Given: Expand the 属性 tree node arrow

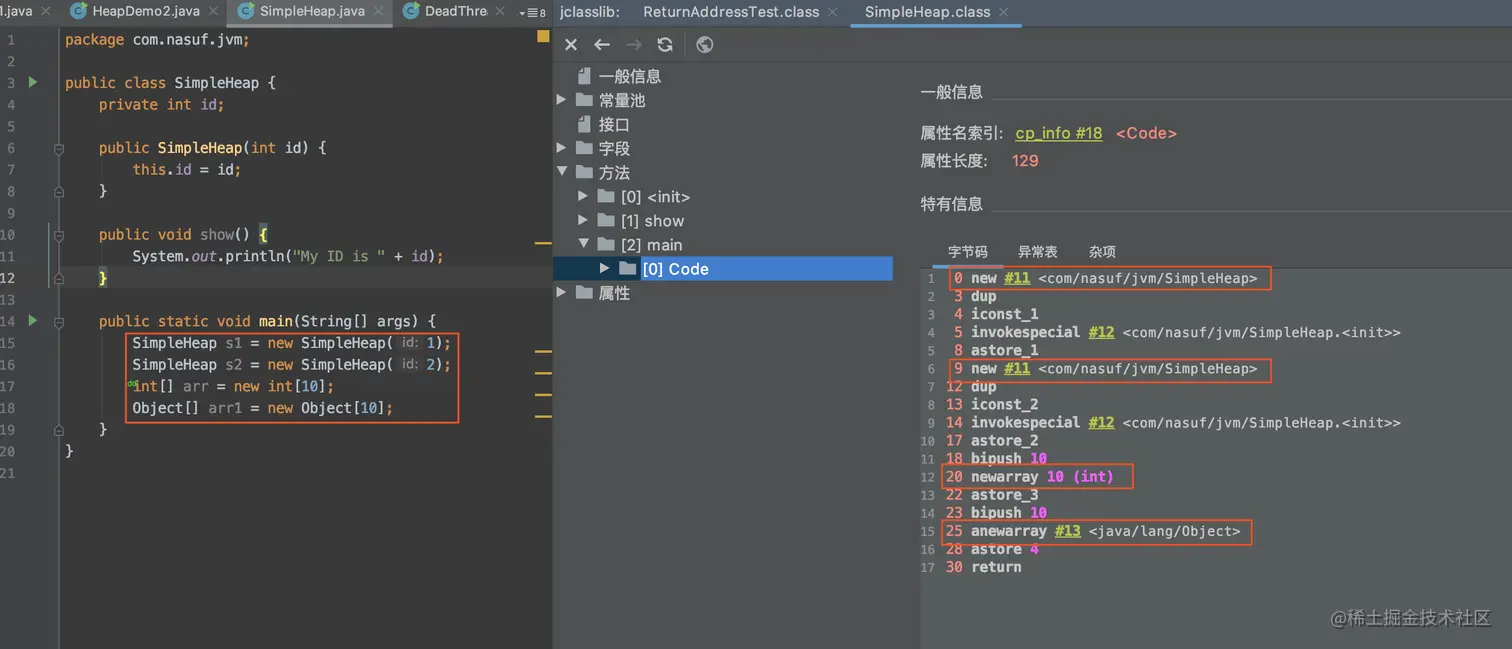Looking at the screenshot, I should [x=561, y=293].
